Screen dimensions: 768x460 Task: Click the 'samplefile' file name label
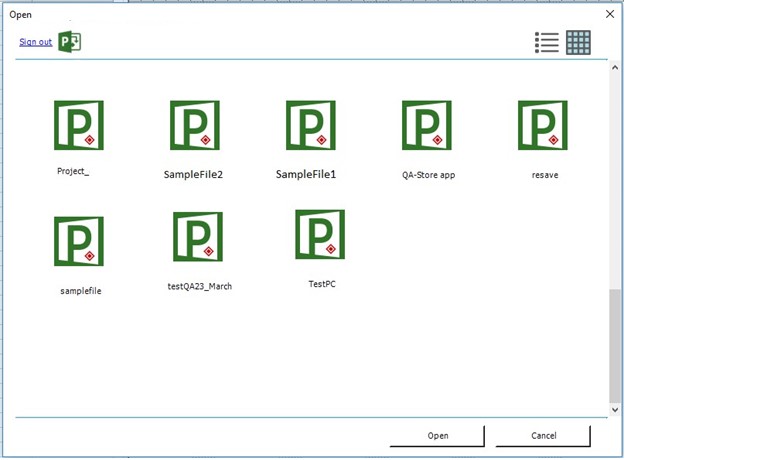(81, 291)
